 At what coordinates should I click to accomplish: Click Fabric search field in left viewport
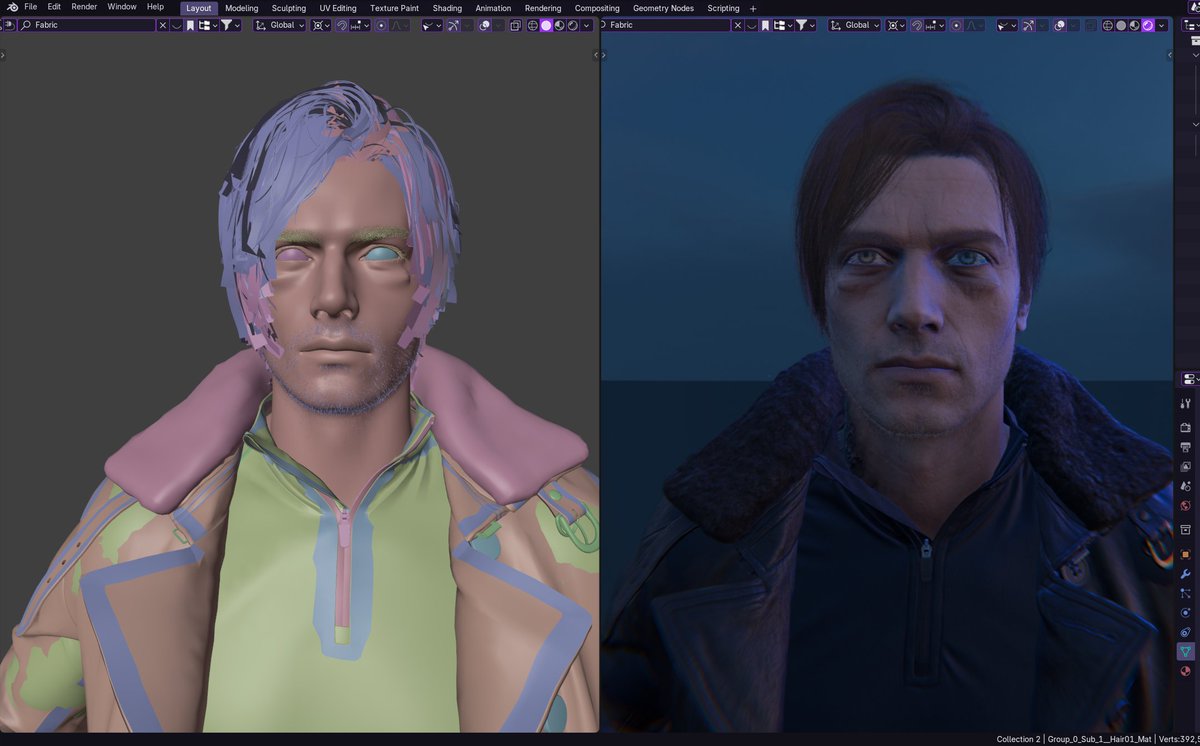point(87,25)
